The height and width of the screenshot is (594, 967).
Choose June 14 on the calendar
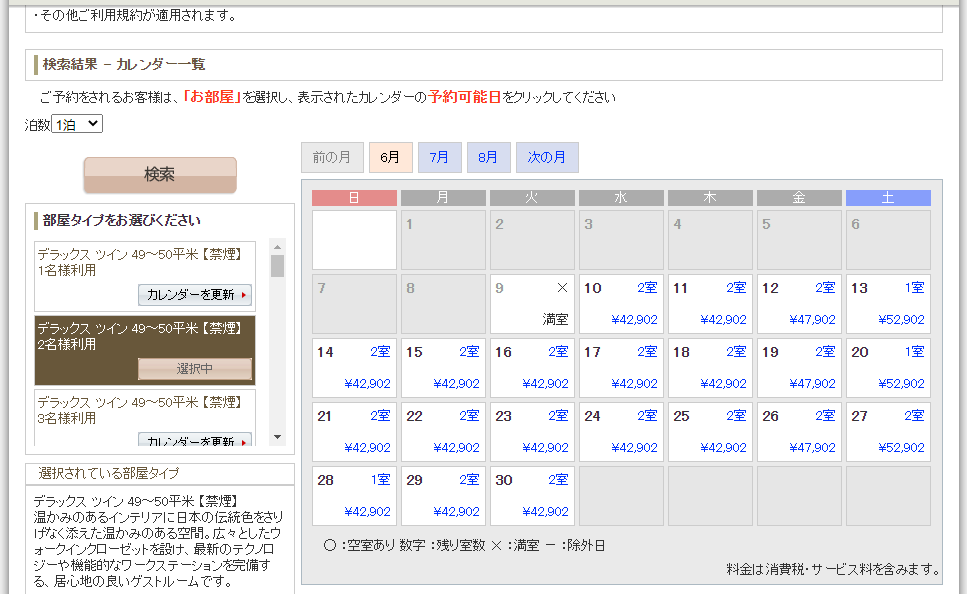click(354, 368)
